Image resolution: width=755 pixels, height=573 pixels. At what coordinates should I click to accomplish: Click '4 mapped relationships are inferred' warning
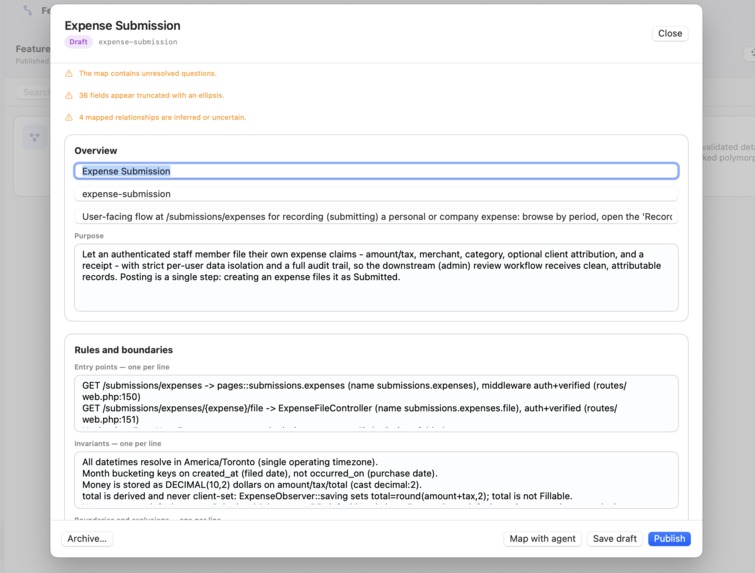(162, 117)
